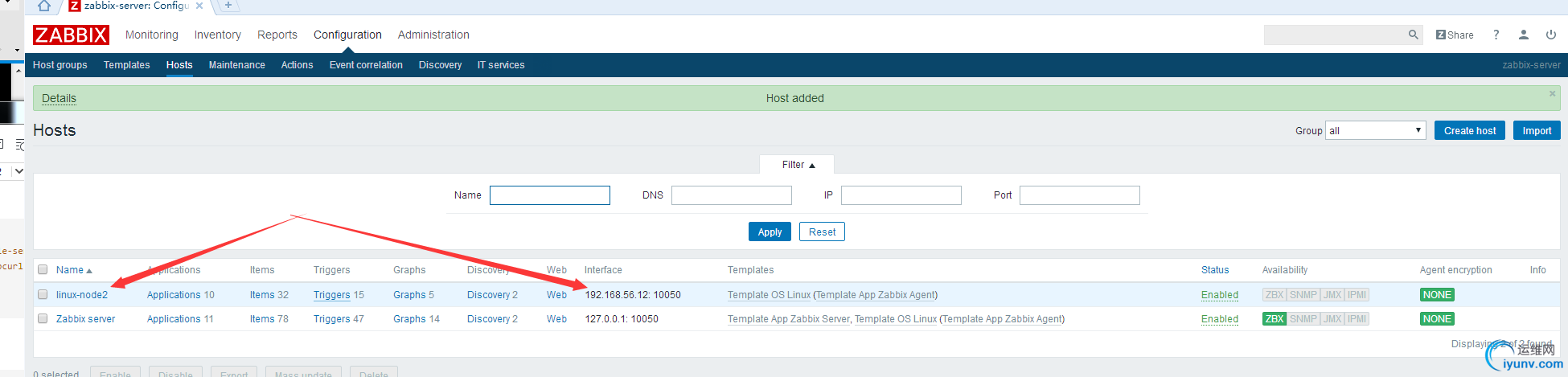Open the user profile icon

(x=1523, y=35)
